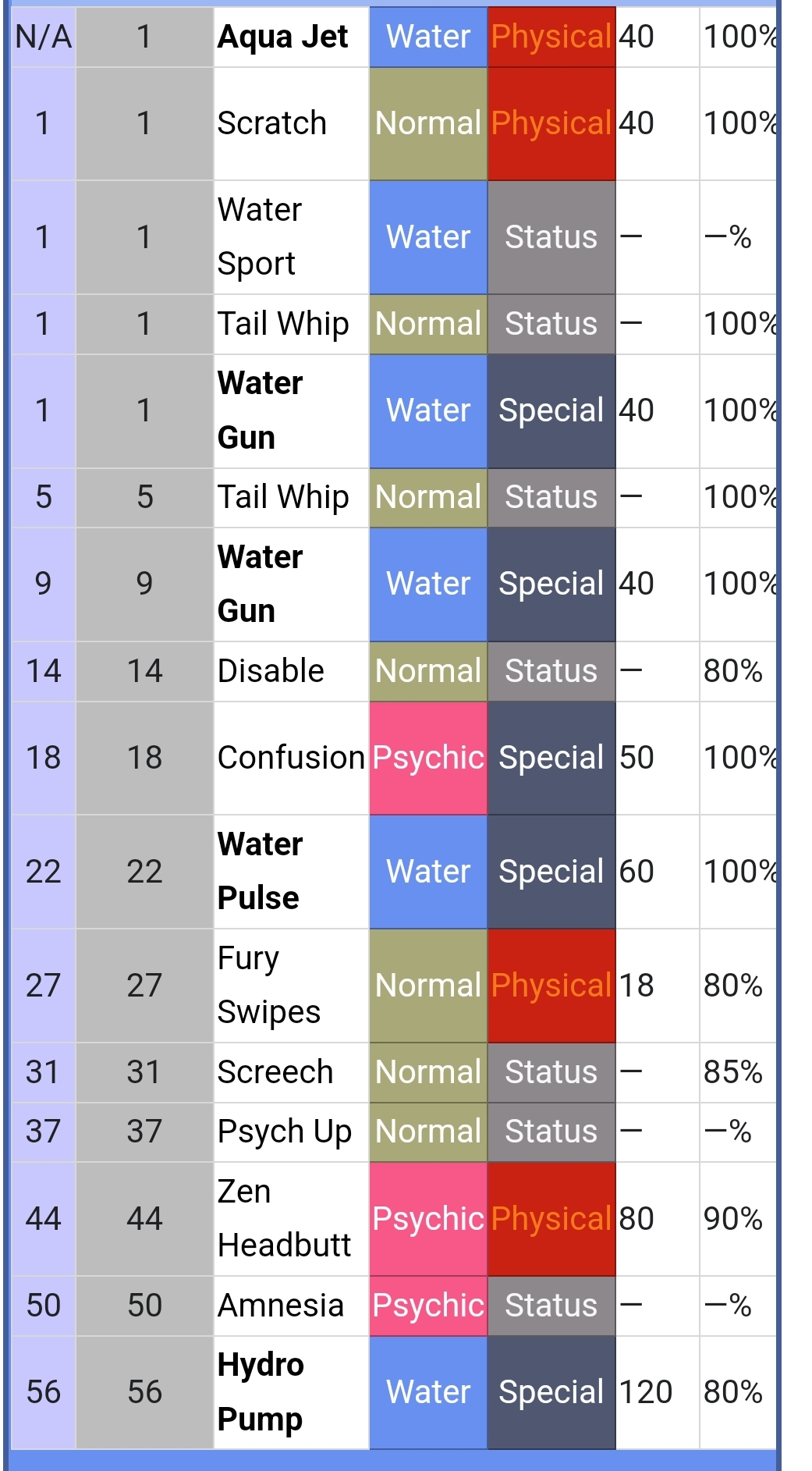
Task: Open the Aqua Jet move link
Action: coord(282,37)
